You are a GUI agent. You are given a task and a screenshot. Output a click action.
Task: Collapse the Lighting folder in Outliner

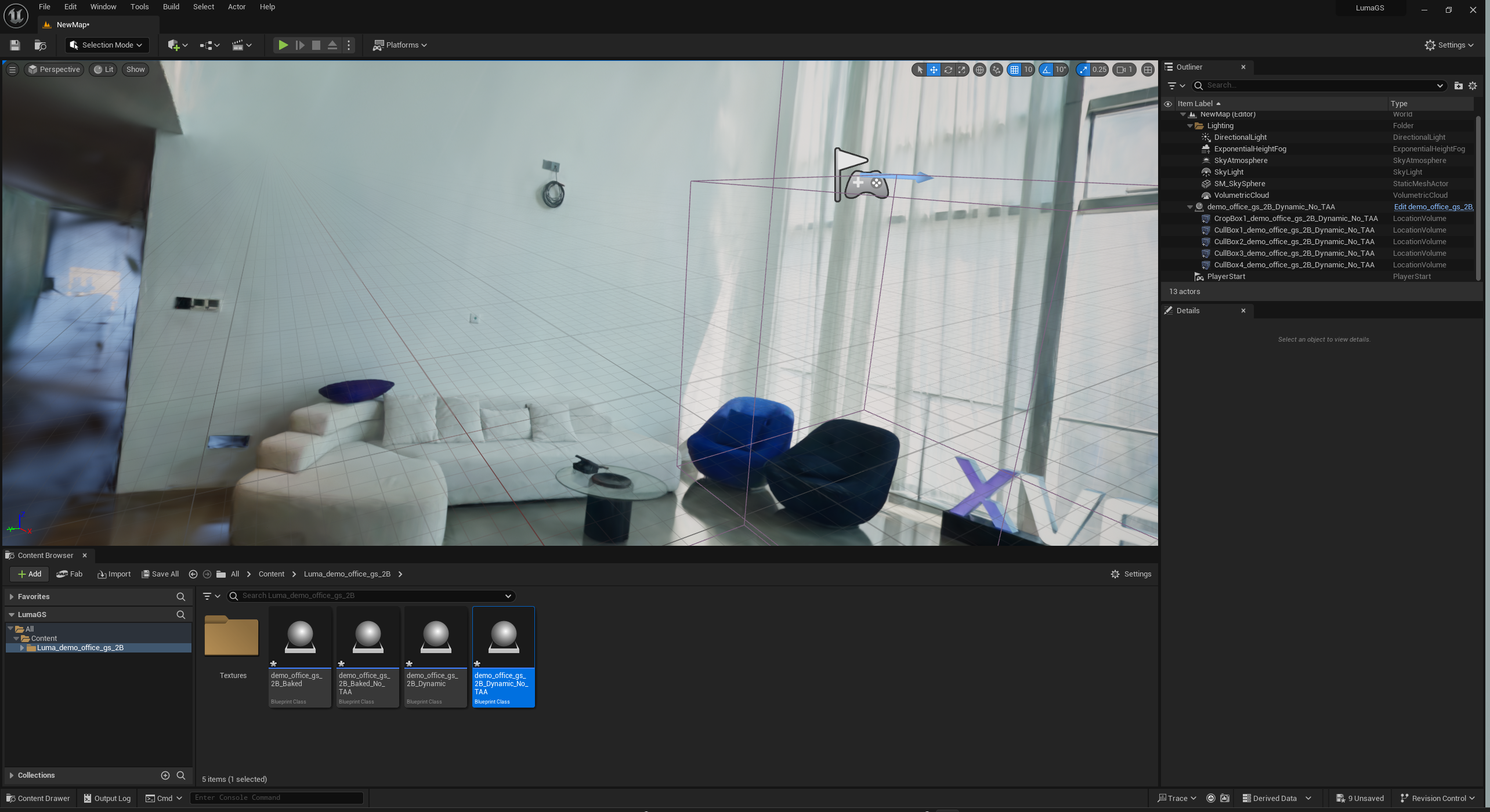[x=1190, y=126]
